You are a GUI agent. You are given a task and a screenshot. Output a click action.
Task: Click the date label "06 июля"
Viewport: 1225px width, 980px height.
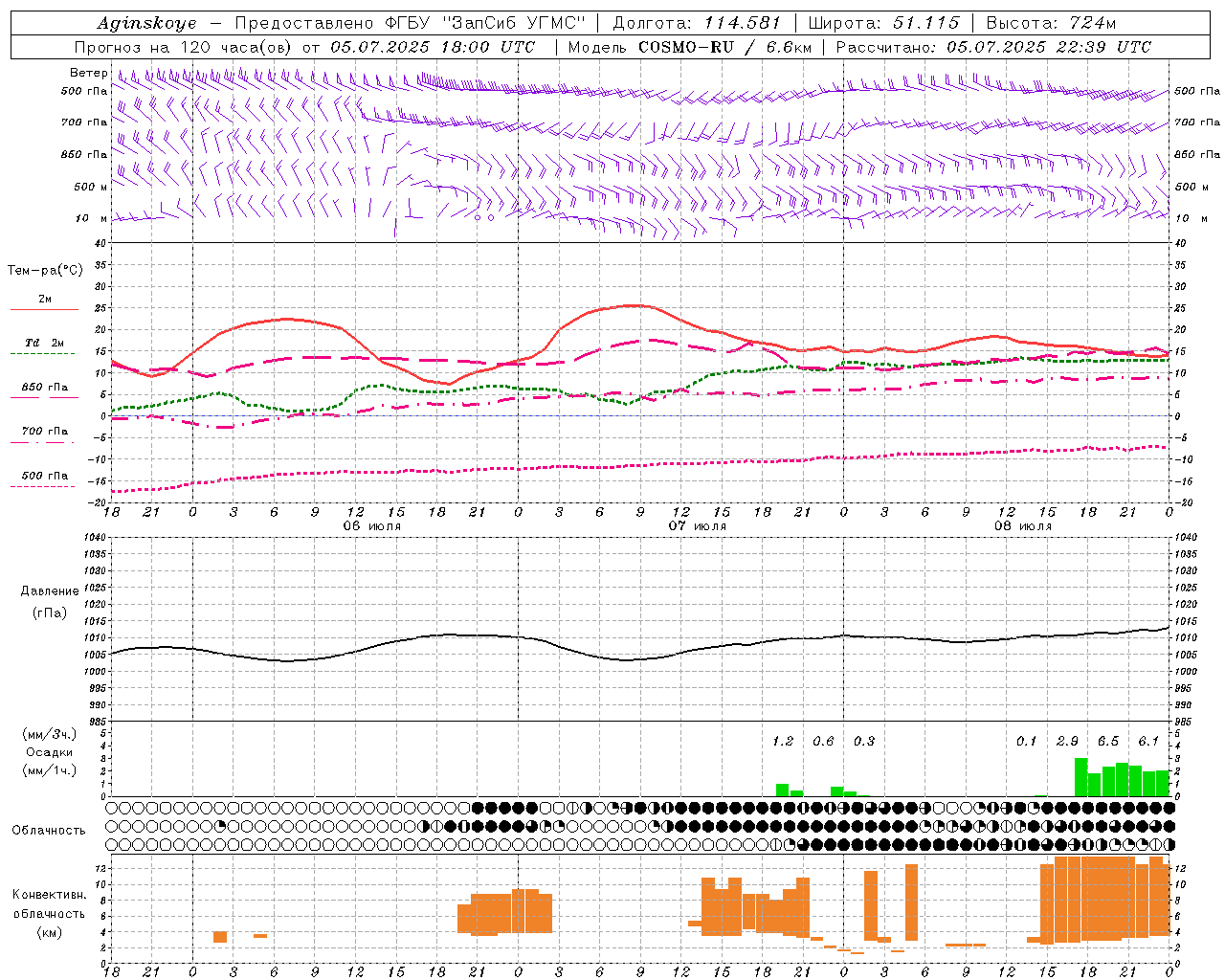click(372, 526)
